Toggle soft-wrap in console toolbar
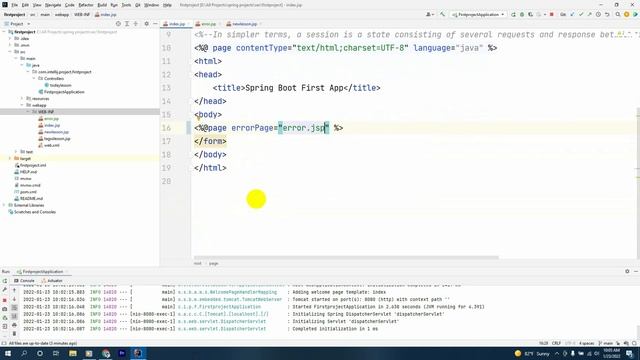Screen dimensions: 640x360 [14, 308]
